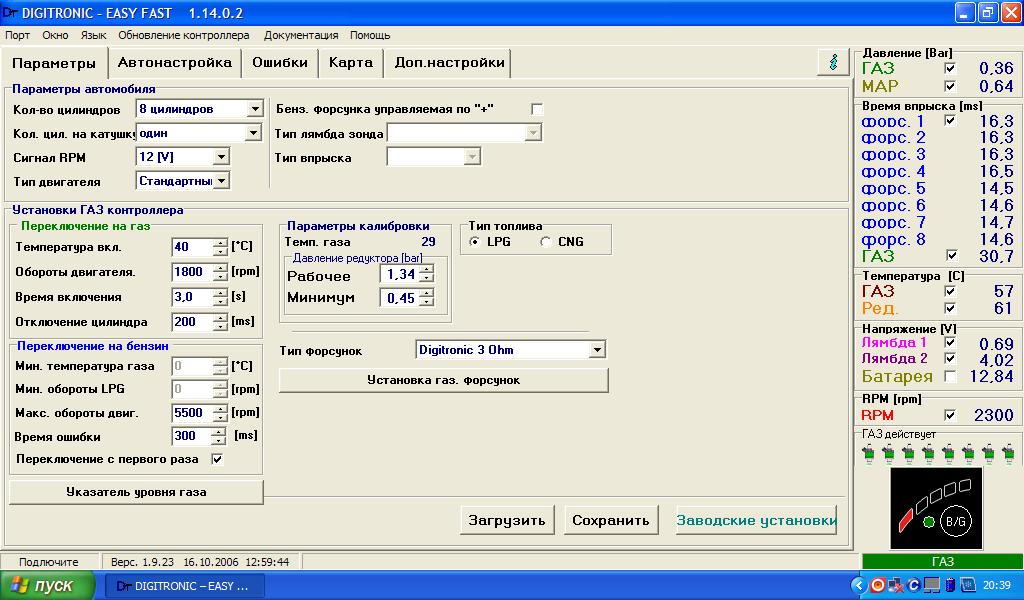Enable the Батарея voltage checkbox
Viewport: 1024px width, 600px height.
pyautogui.click(x=950, y=376)
